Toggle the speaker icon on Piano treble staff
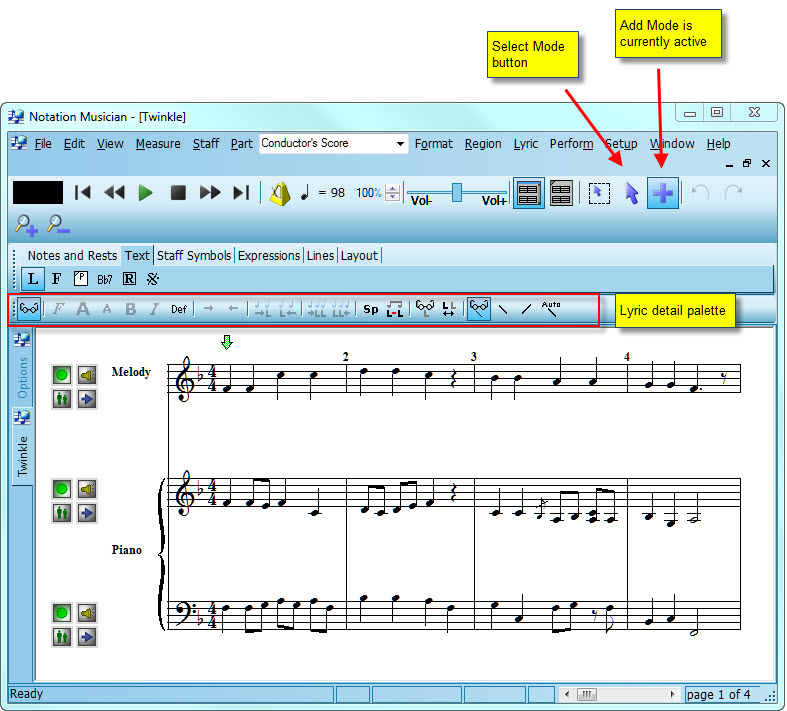The image size is (787, 711). click(x=87, y=489)
